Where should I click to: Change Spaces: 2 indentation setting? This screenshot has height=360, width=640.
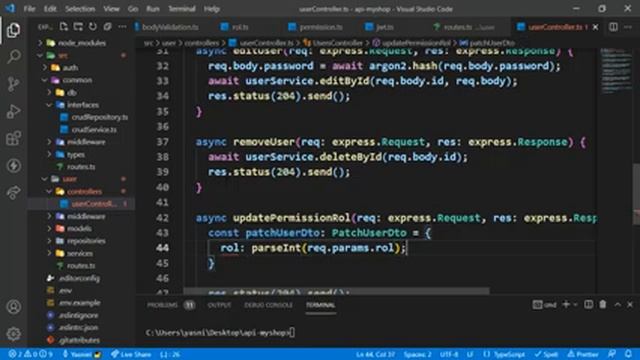click(418, 354)
